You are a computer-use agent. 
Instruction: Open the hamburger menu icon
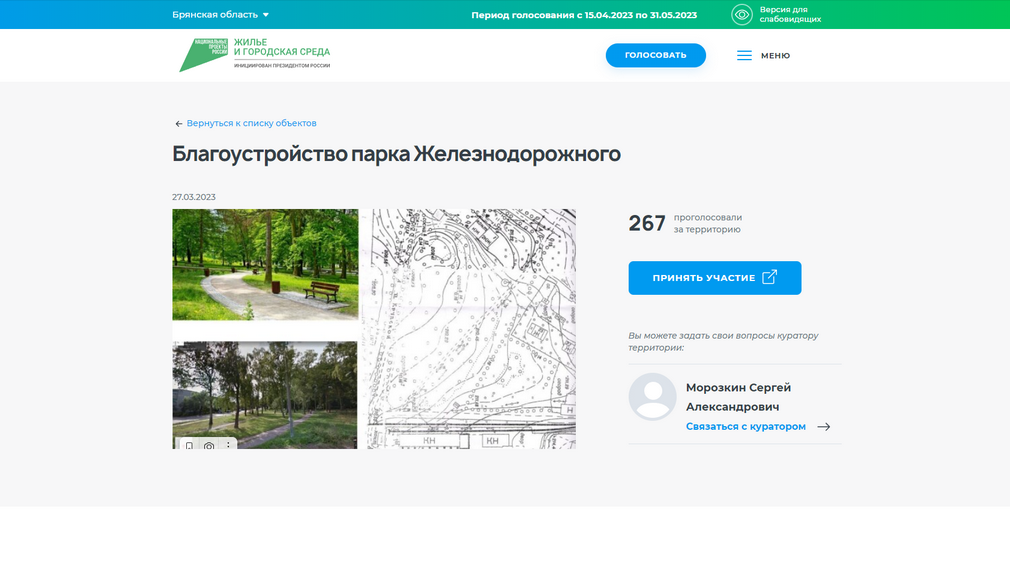click(x=744, y=56)
